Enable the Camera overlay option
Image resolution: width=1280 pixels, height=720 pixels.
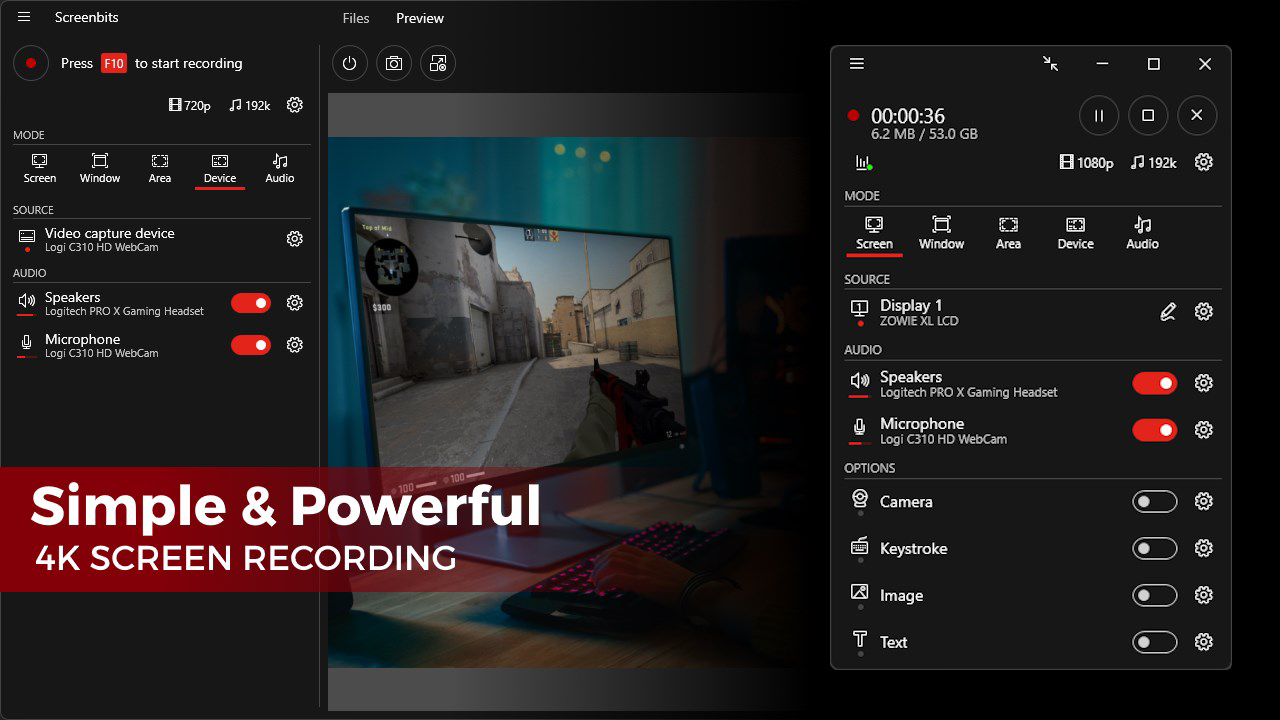pyautogui.click(x=1155, y=501)
